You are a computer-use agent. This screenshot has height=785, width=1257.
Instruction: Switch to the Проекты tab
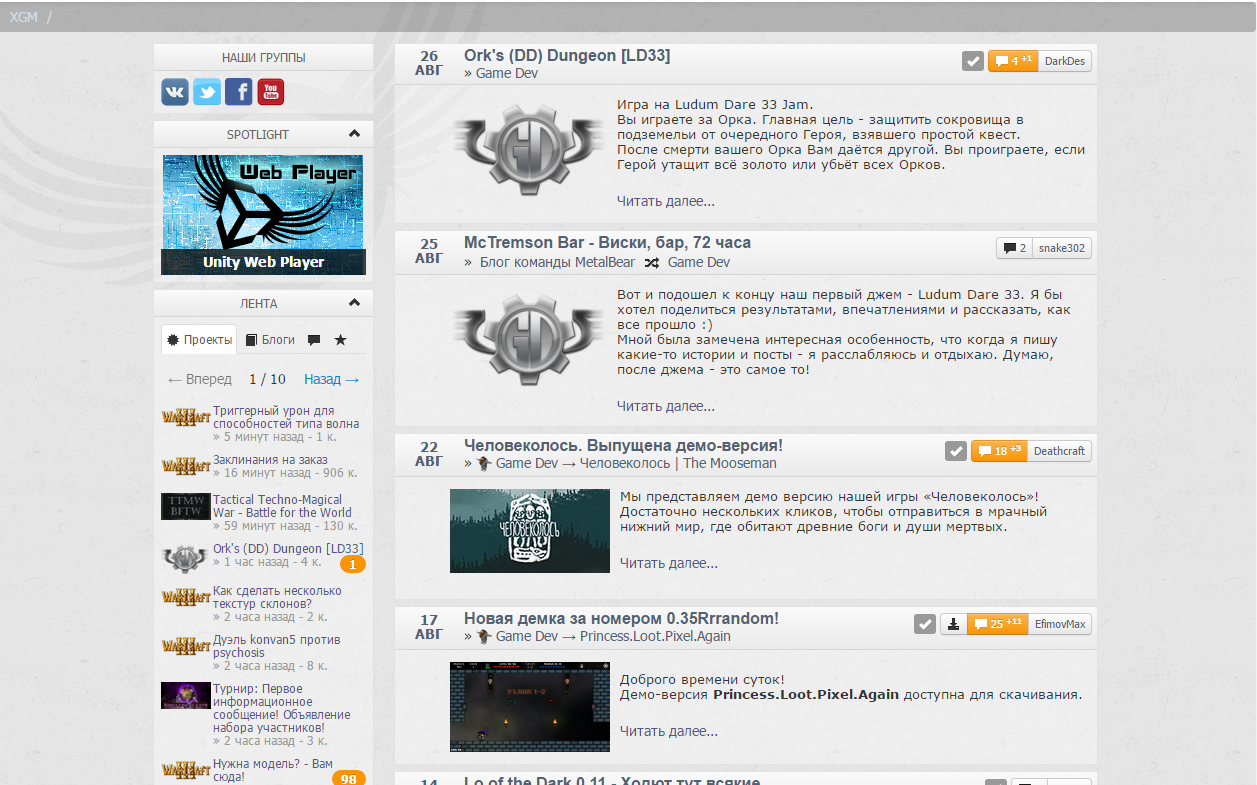pyautogui.click(x=199, y=340)
